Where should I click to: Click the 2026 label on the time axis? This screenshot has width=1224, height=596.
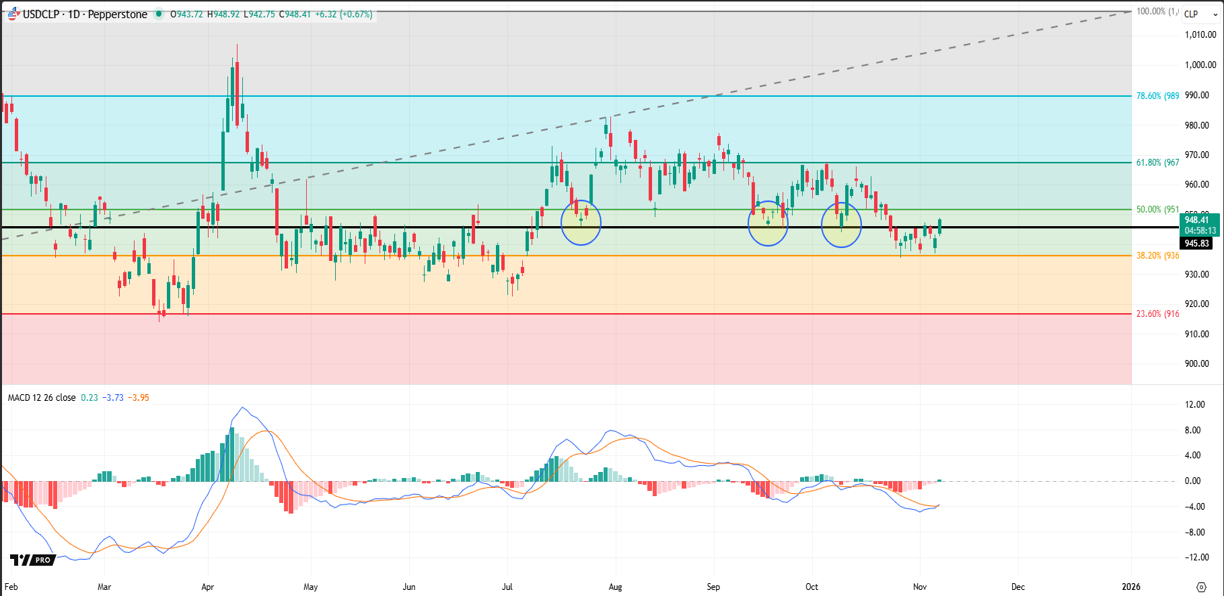point(1131,587)
